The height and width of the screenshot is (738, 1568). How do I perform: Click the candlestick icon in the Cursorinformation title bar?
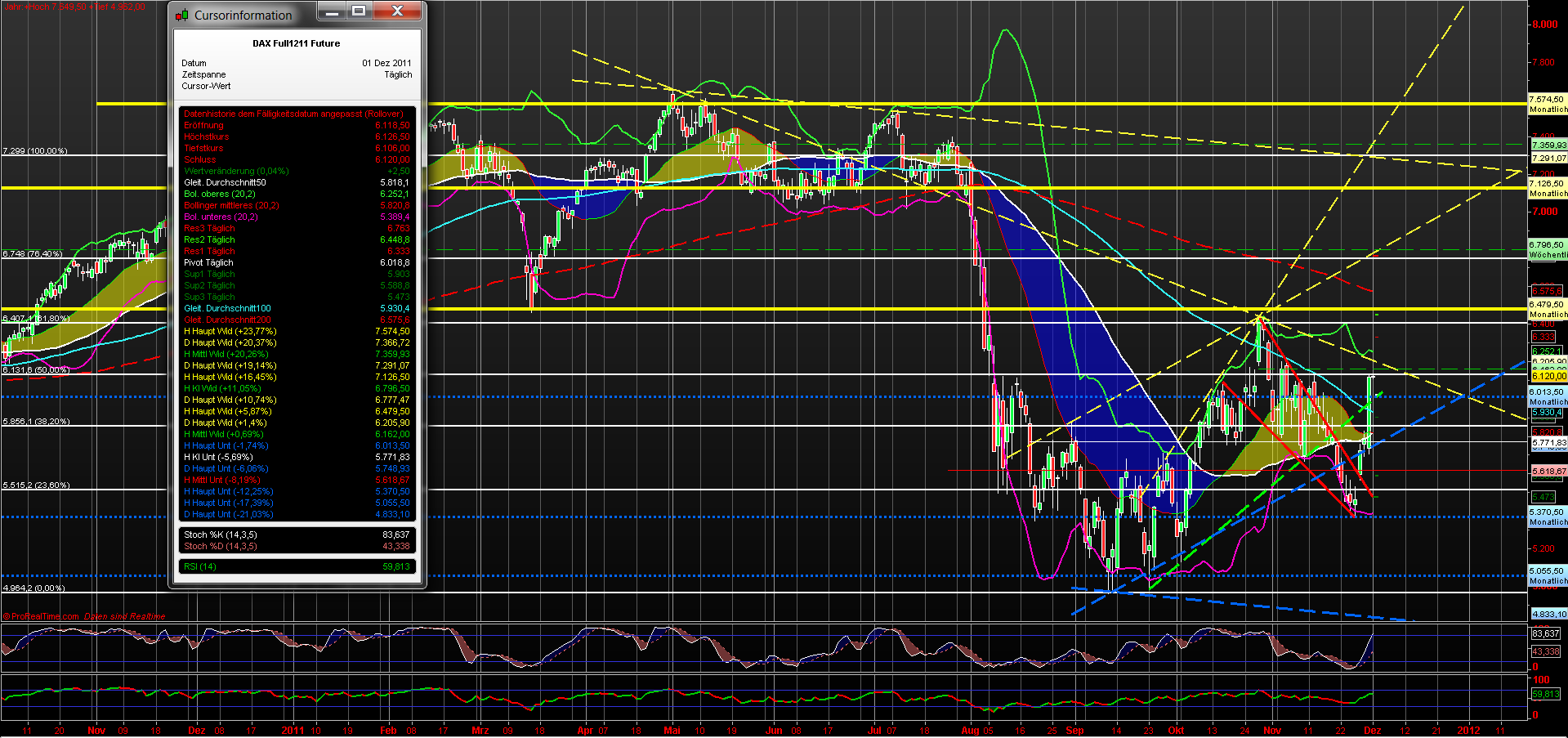tap(183, 14)
